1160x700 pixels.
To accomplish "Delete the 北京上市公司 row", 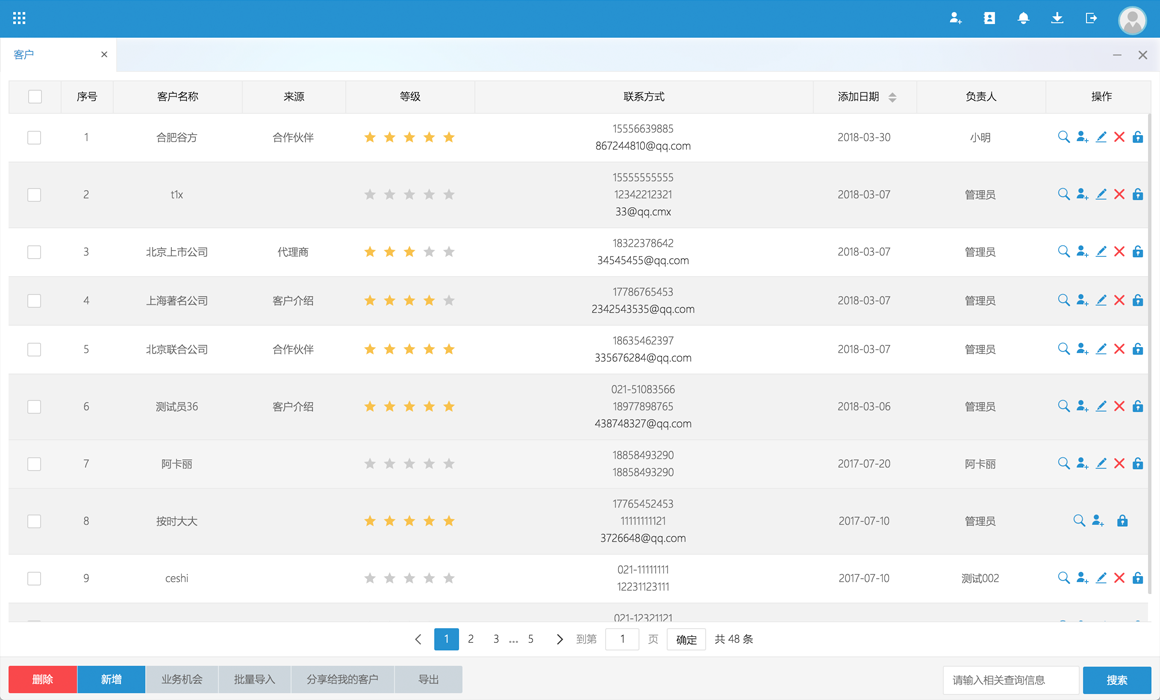I will (1119, 252).
